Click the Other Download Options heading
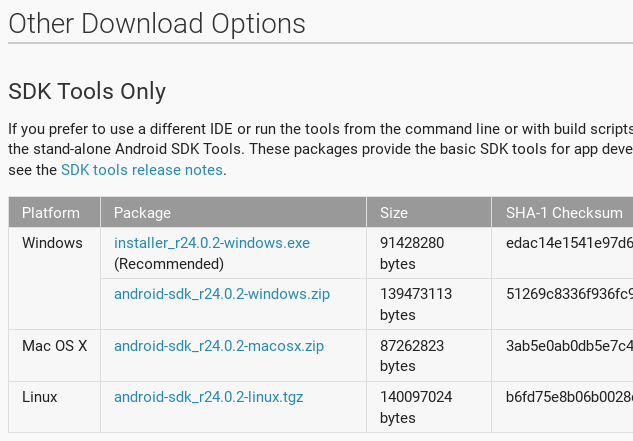 click(x=157, y=22)
